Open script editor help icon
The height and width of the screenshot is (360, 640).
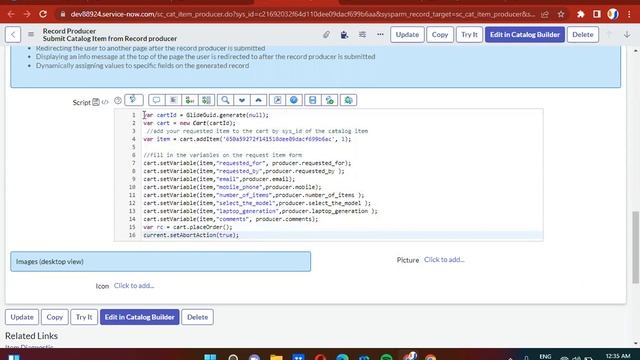(294, 100)
